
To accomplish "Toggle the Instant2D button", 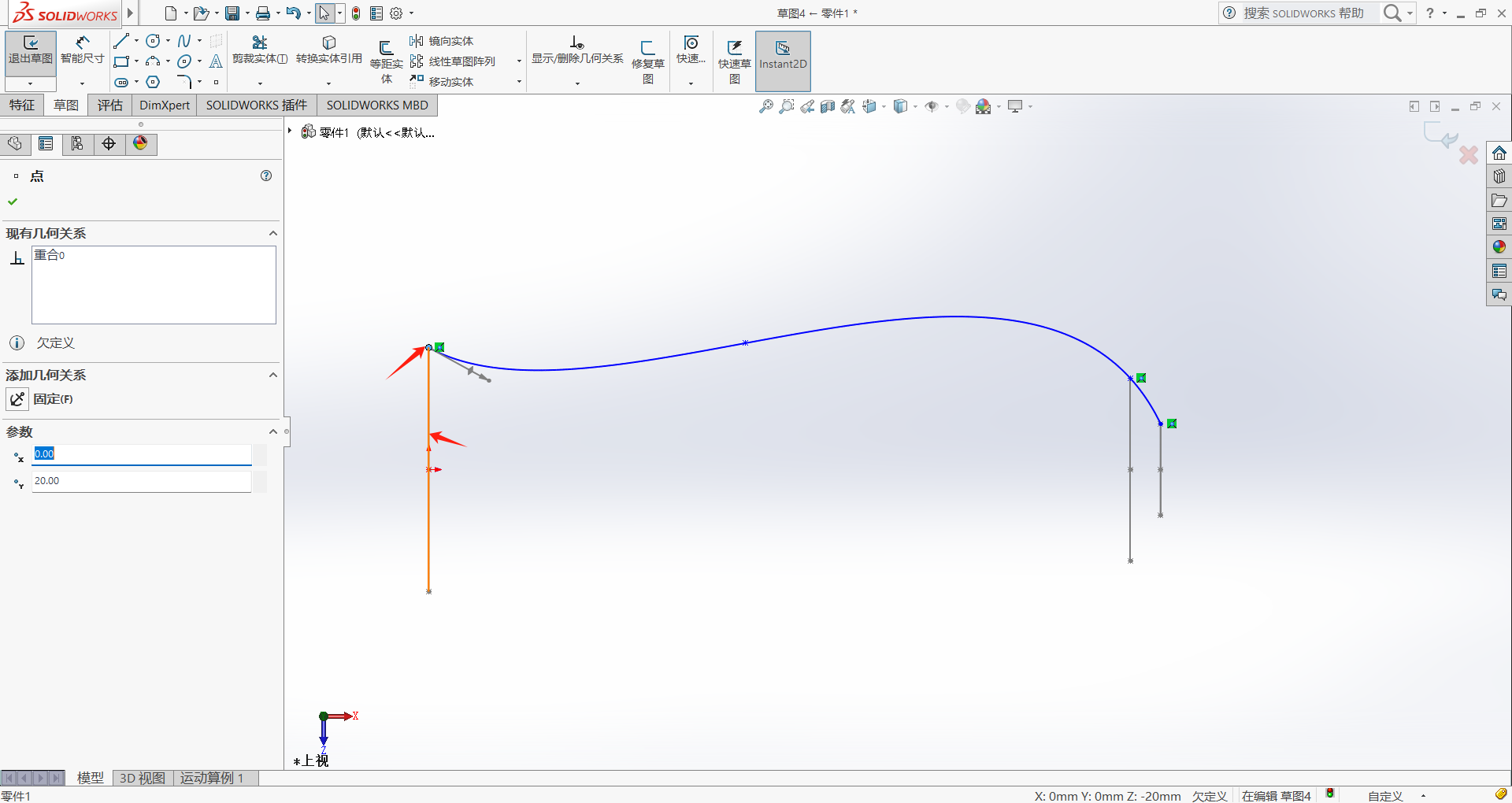I will pos(783,61).
